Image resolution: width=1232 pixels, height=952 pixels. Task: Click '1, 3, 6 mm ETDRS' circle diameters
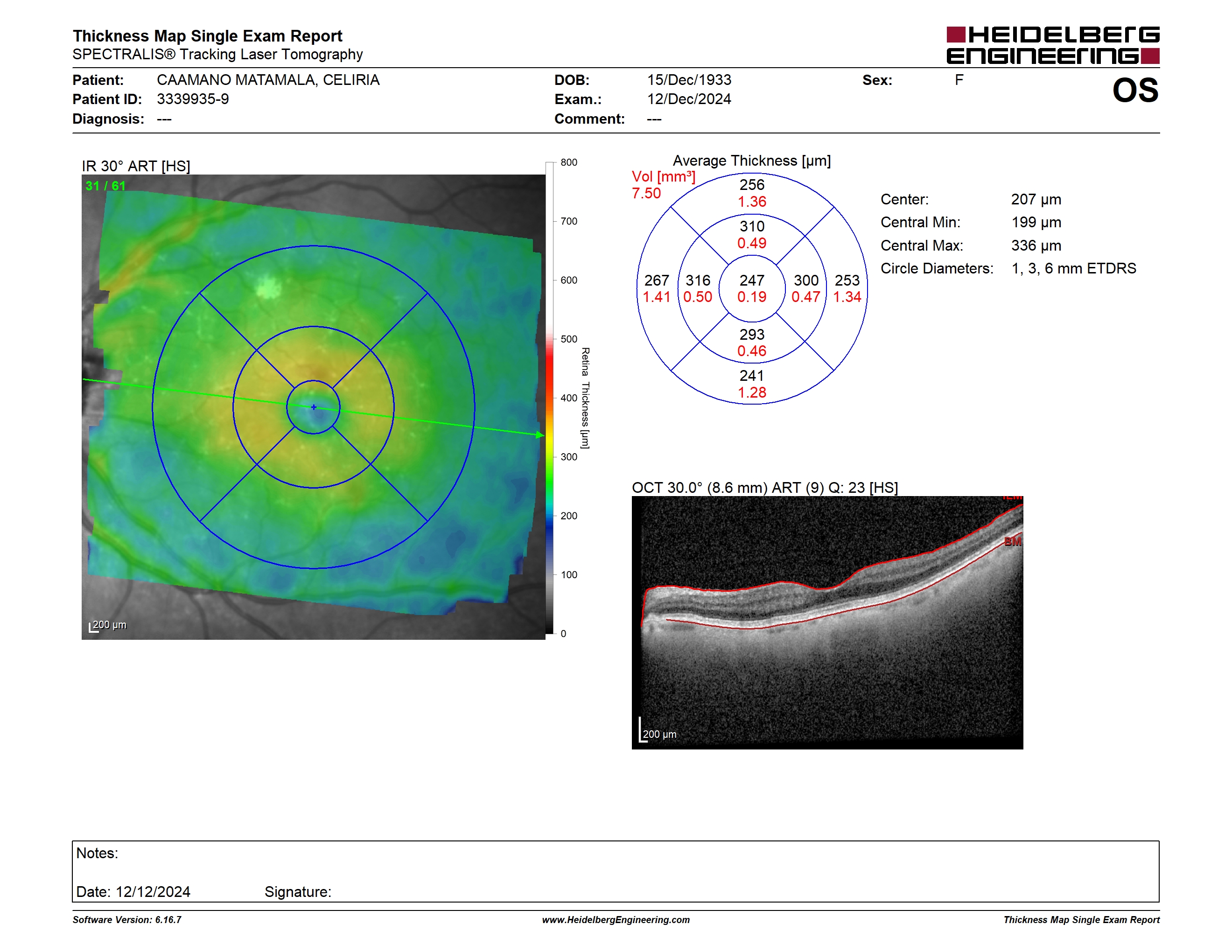[1074, 268]
